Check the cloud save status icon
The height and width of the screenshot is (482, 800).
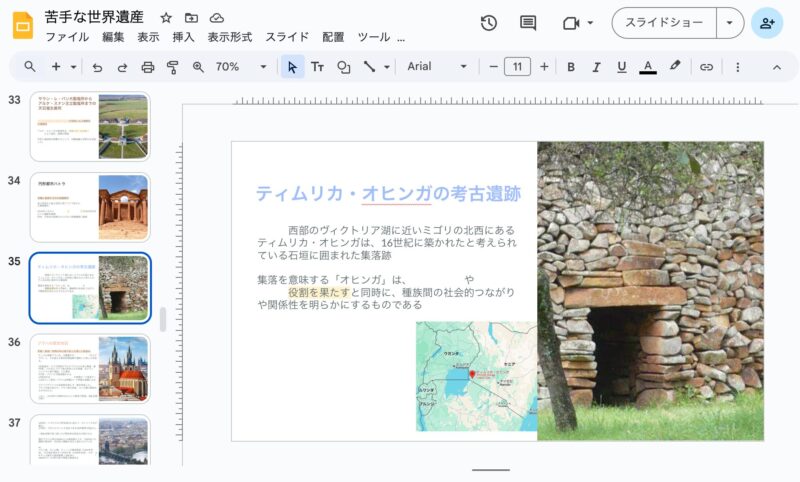[x=217, y=18]
